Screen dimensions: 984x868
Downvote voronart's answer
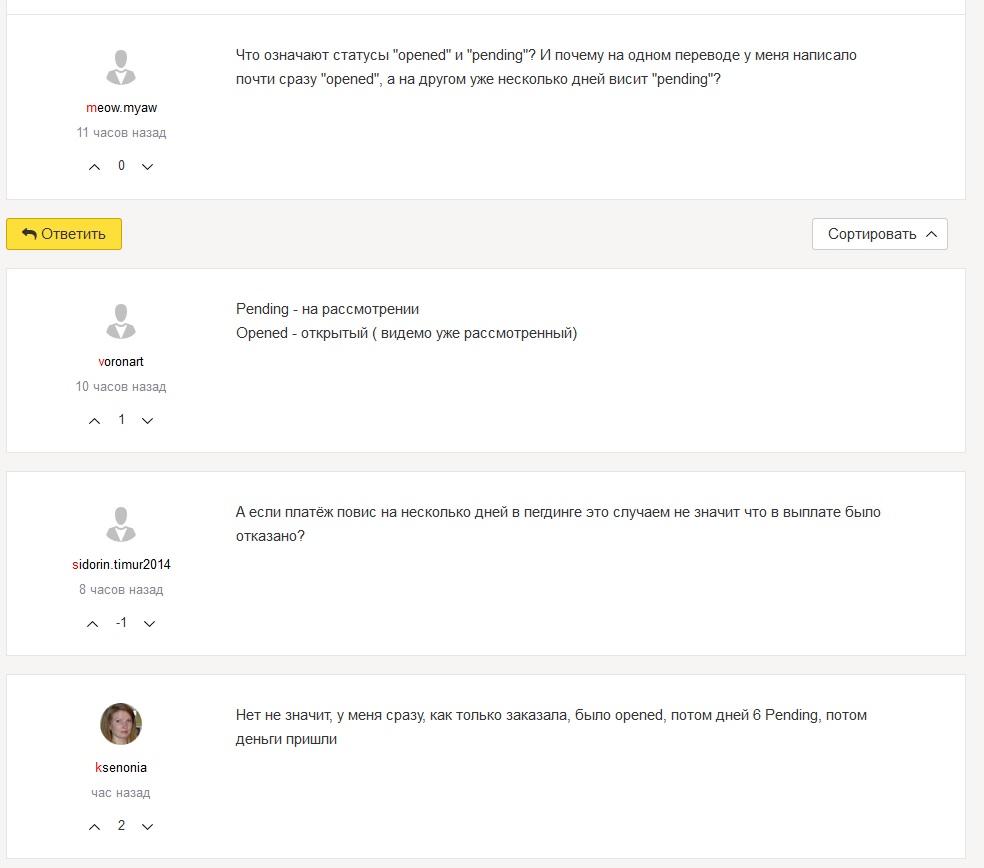point(147,421)
